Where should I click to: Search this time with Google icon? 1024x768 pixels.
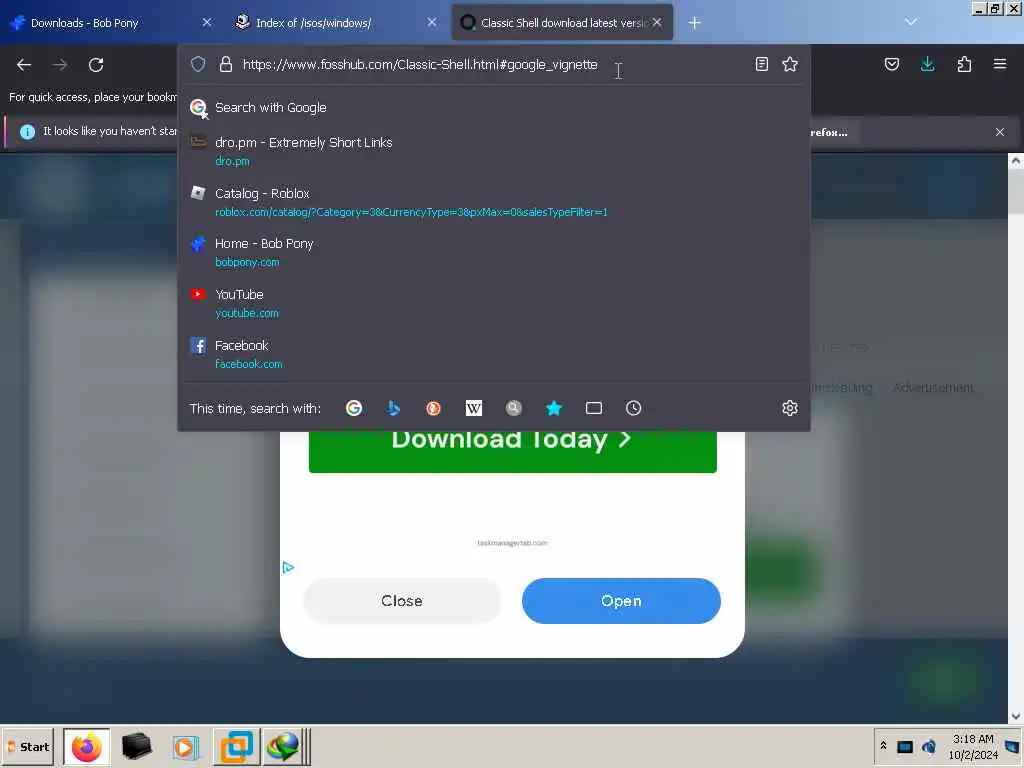pyautogui.click(x=354, y=408)
